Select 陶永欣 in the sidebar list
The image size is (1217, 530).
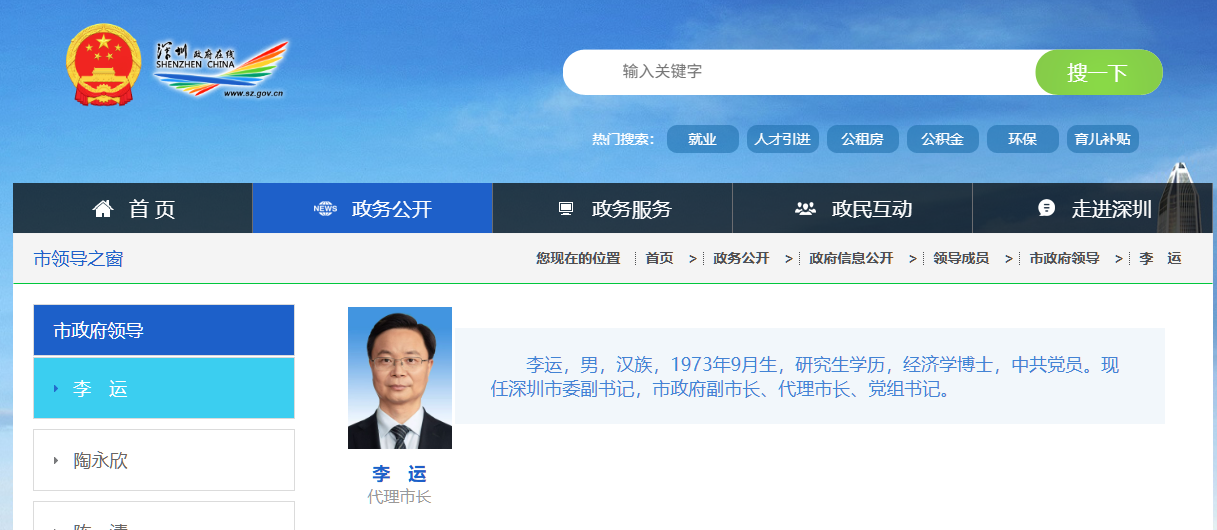(164, 461)
